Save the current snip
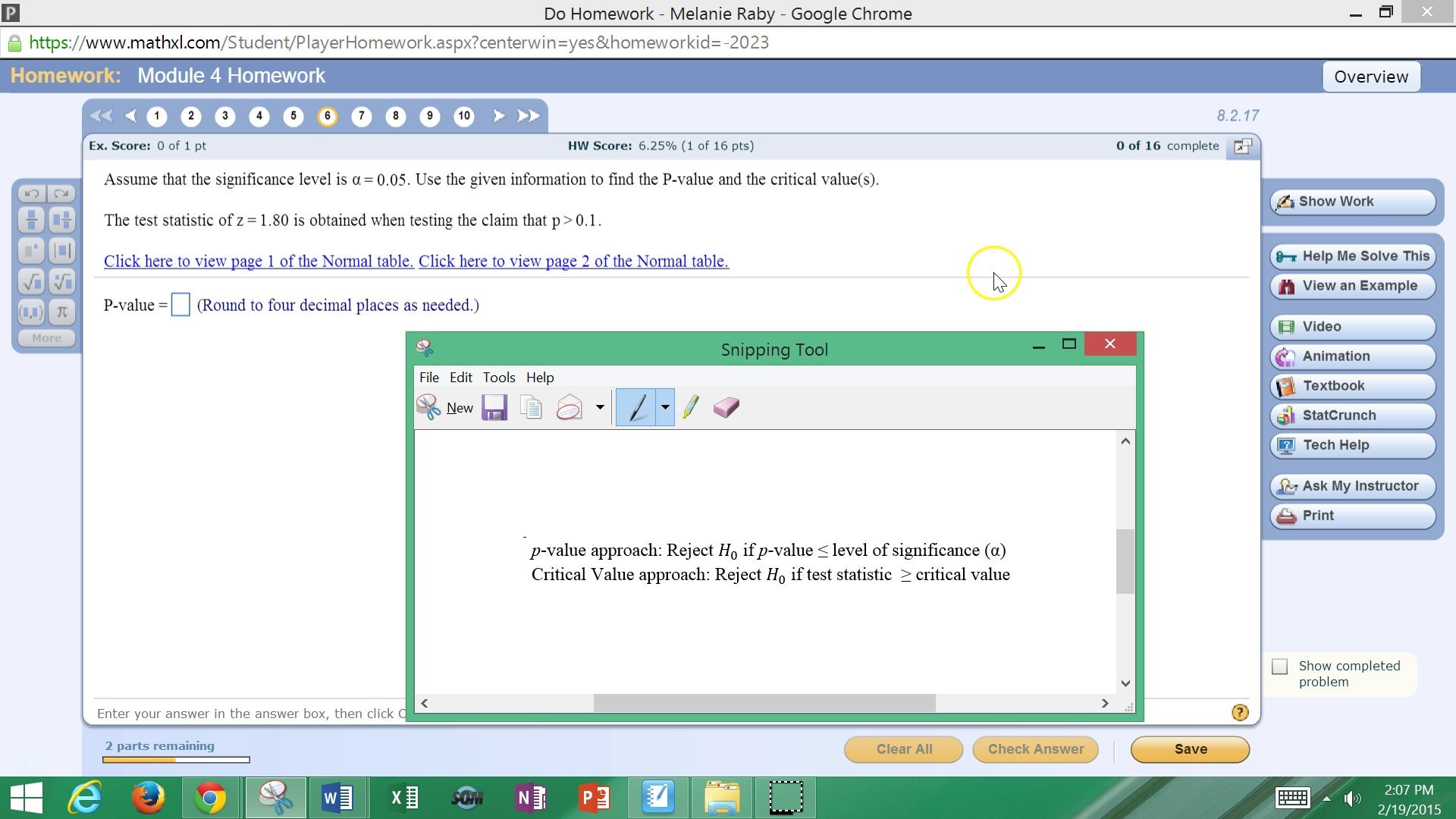The height and width of the screenshot is (819, 1456). point(494,407)
